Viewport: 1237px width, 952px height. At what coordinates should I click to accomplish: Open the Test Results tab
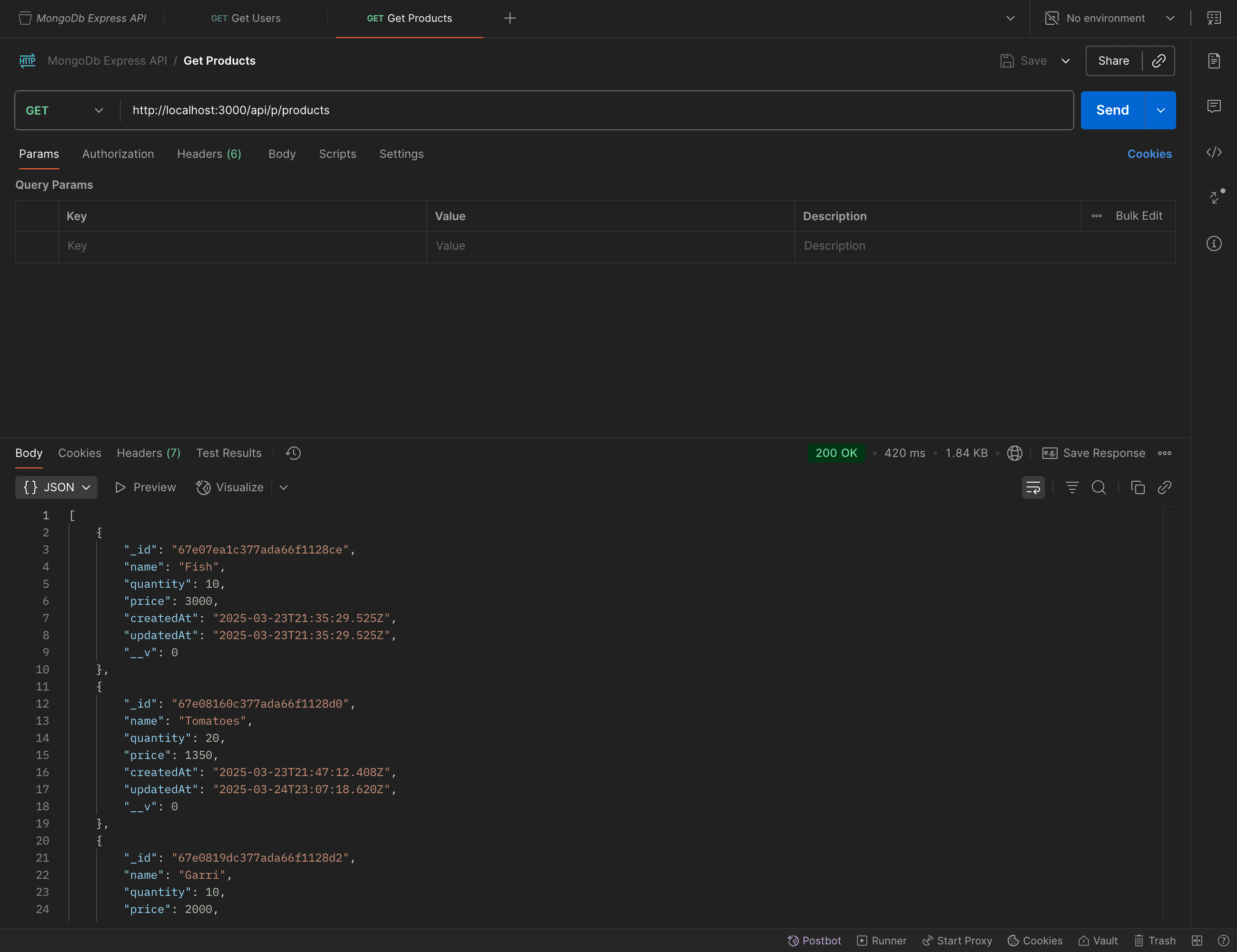click(229, 453)
